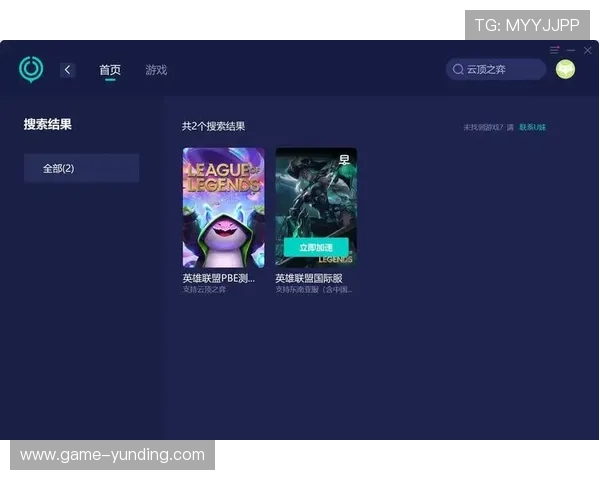Select the 英雄联盟PBE测... title
Image resolution: width=600 pixels, height=480 pixels.
click(x=218, y=278)
